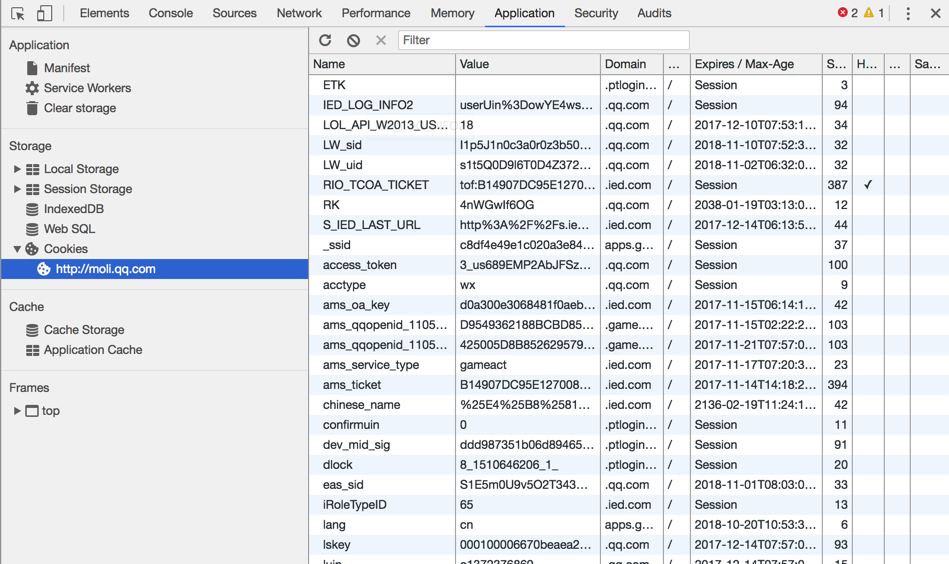Select the dev_mid_sig cookie row
Screen dimensions: 949x564
click(x=629, y=445)
